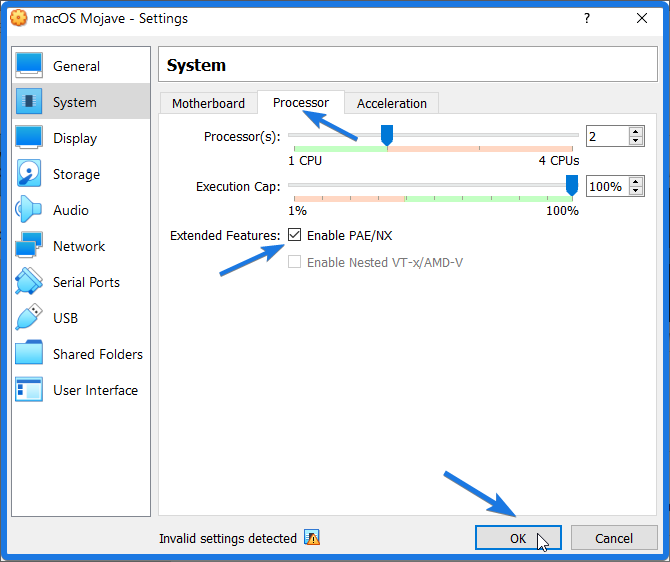Open the Shared Folders settings label
This screenshot has height=562, width=670.
point(98,354)
